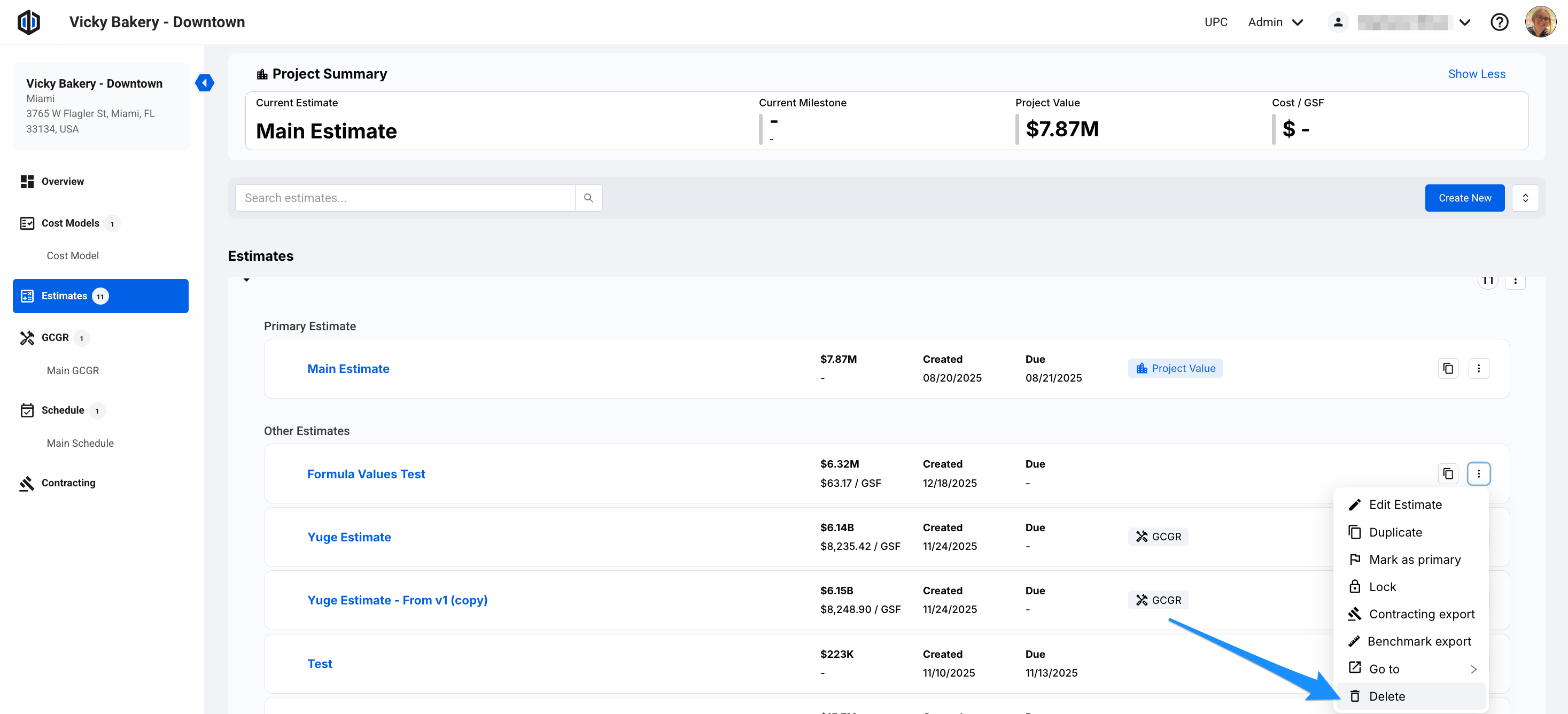
Task: Click the search magnifier icon
Action: 588,198
